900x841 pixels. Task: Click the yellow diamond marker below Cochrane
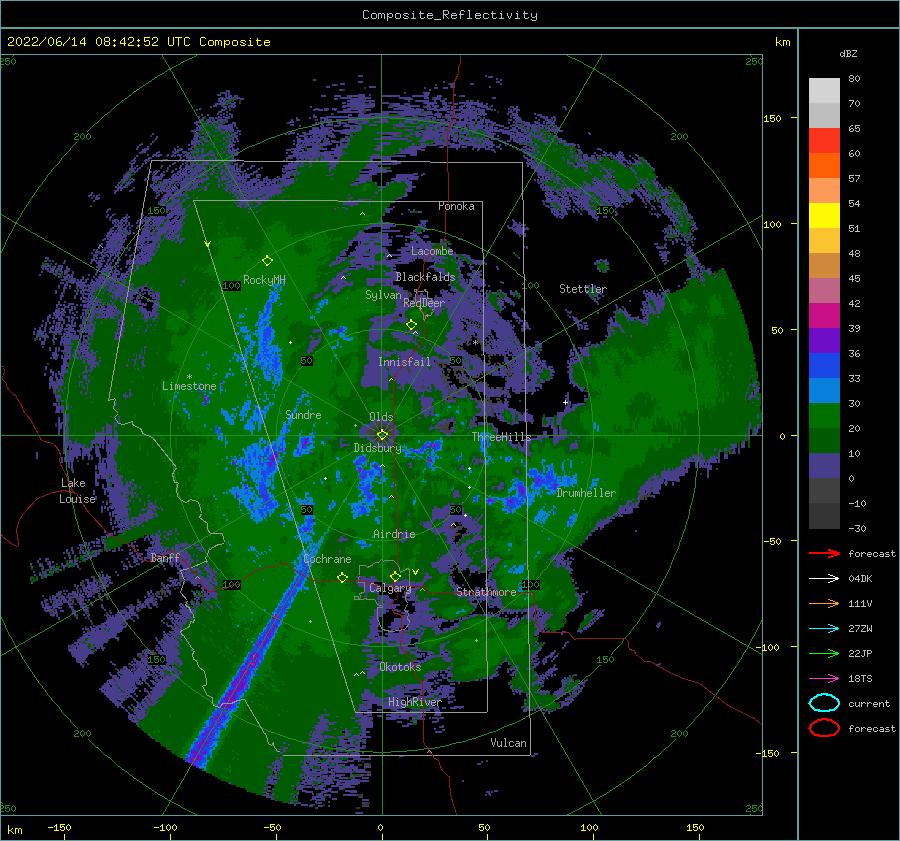click(343, 578)
